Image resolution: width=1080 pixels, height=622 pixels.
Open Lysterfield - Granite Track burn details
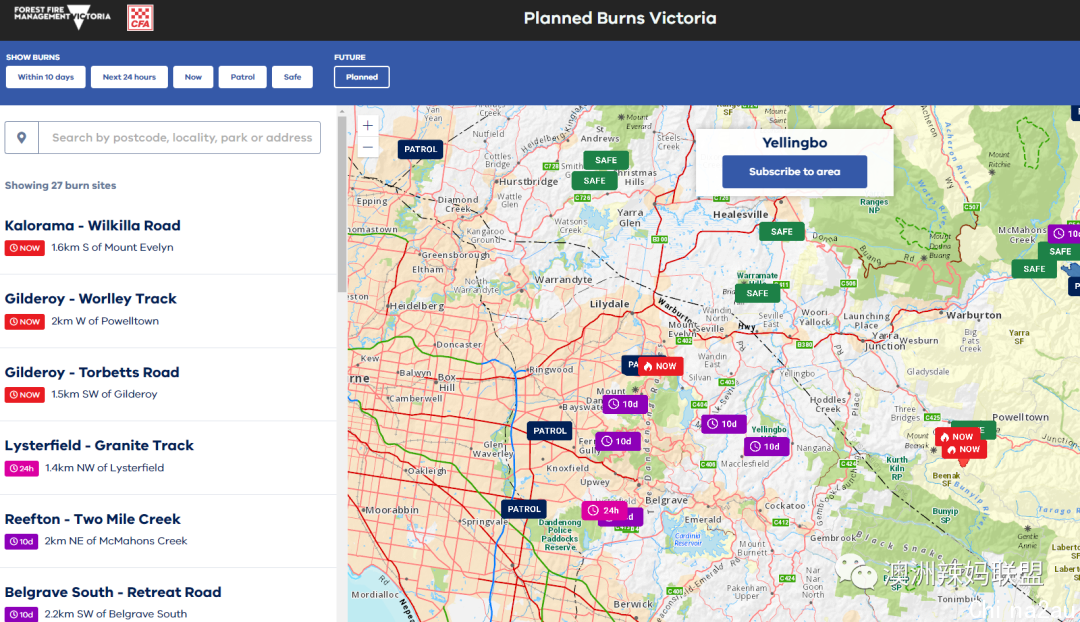[x=99, y=446]
